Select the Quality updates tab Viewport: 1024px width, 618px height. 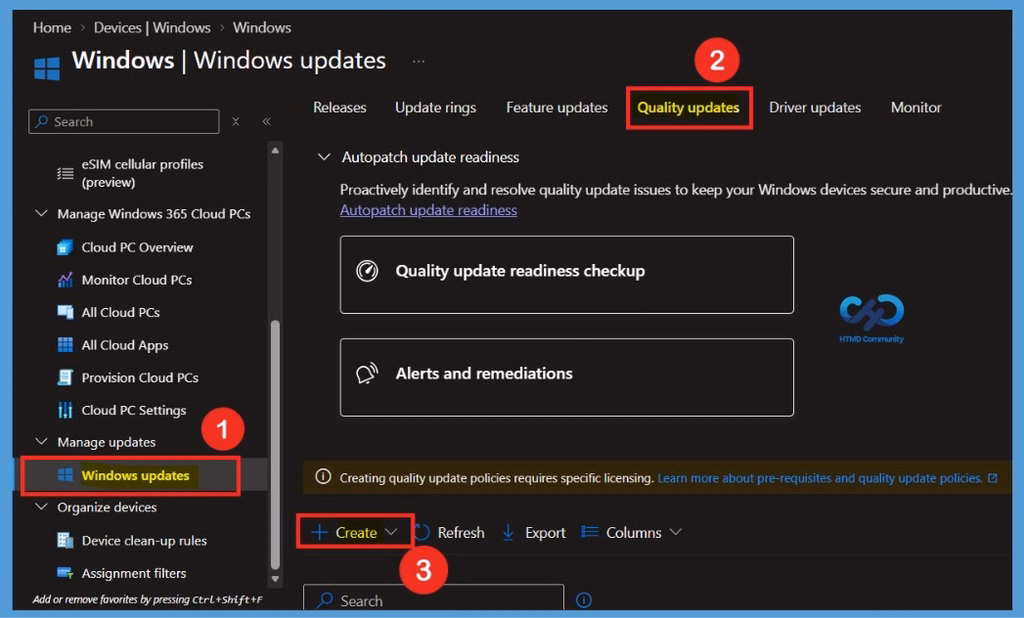(x=688, y=108)
